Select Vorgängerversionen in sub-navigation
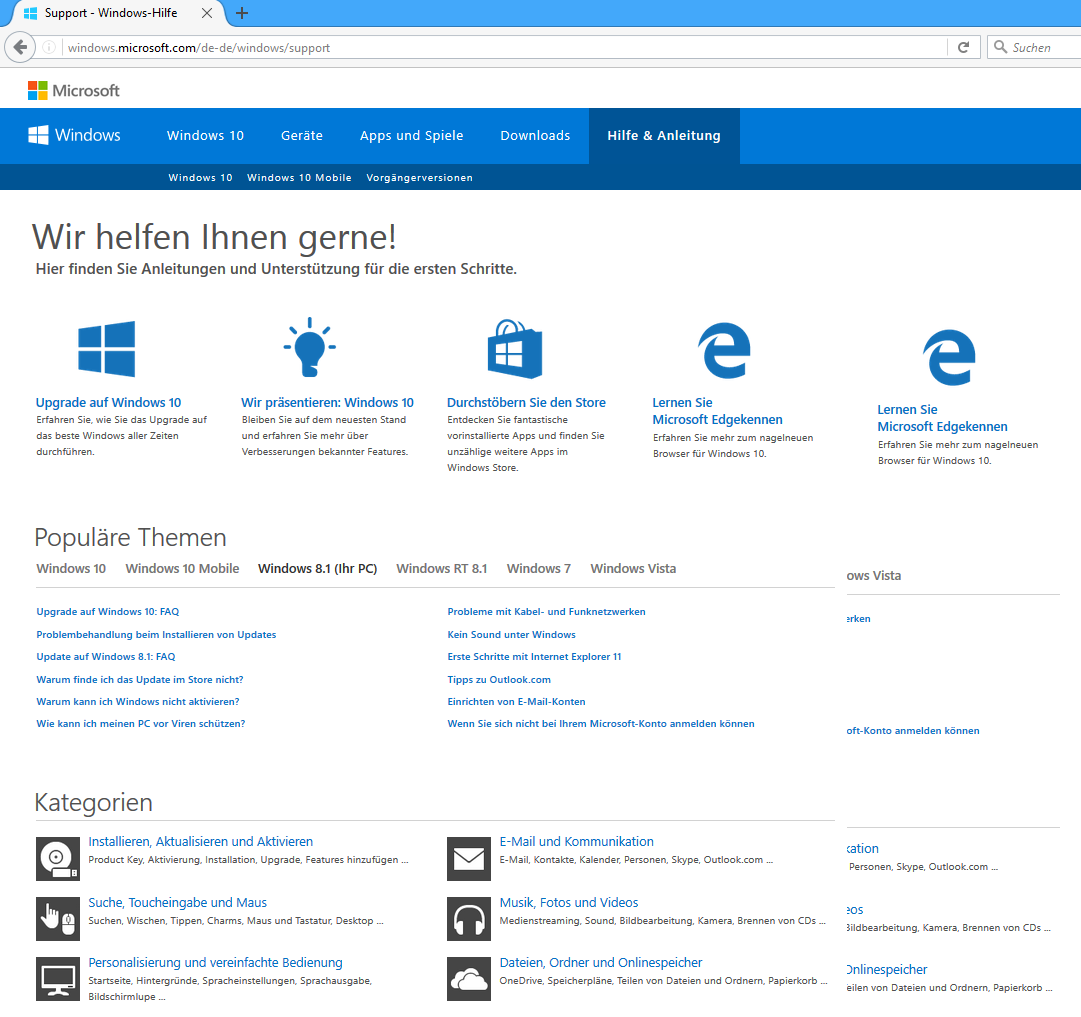This screenshot has height=1017, width=1081. [x=419, y=177]
